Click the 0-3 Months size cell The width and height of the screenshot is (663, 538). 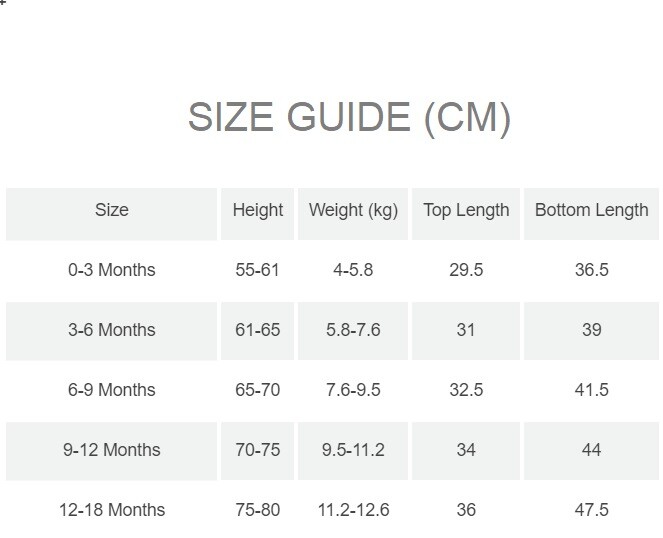112,270
